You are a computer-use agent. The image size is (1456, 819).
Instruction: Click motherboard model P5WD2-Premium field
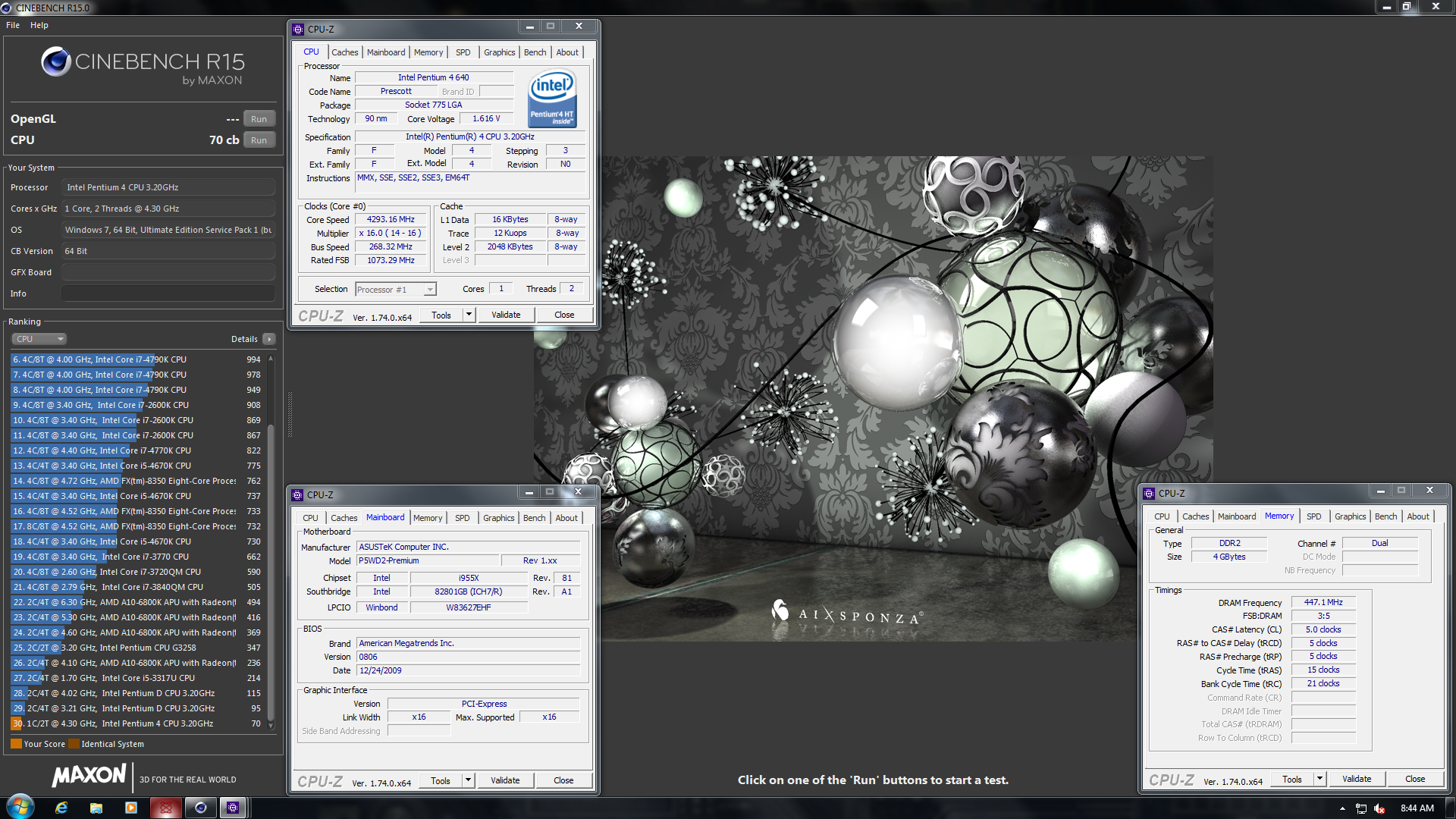pos(428,560)
